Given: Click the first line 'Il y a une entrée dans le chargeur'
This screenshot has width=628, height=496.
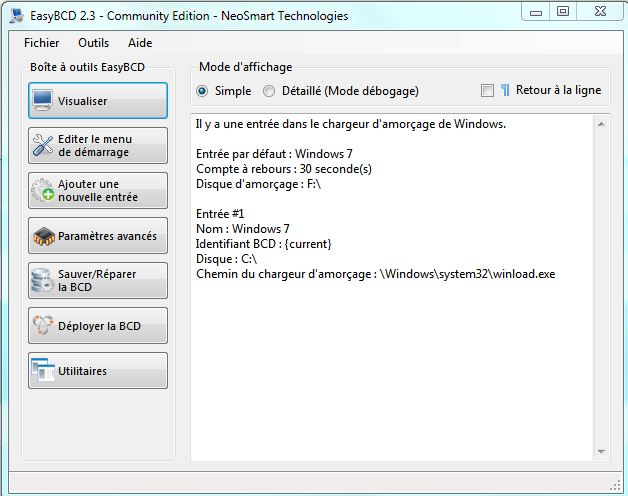Looking at the screenshot, I should (x=351, y=124).
